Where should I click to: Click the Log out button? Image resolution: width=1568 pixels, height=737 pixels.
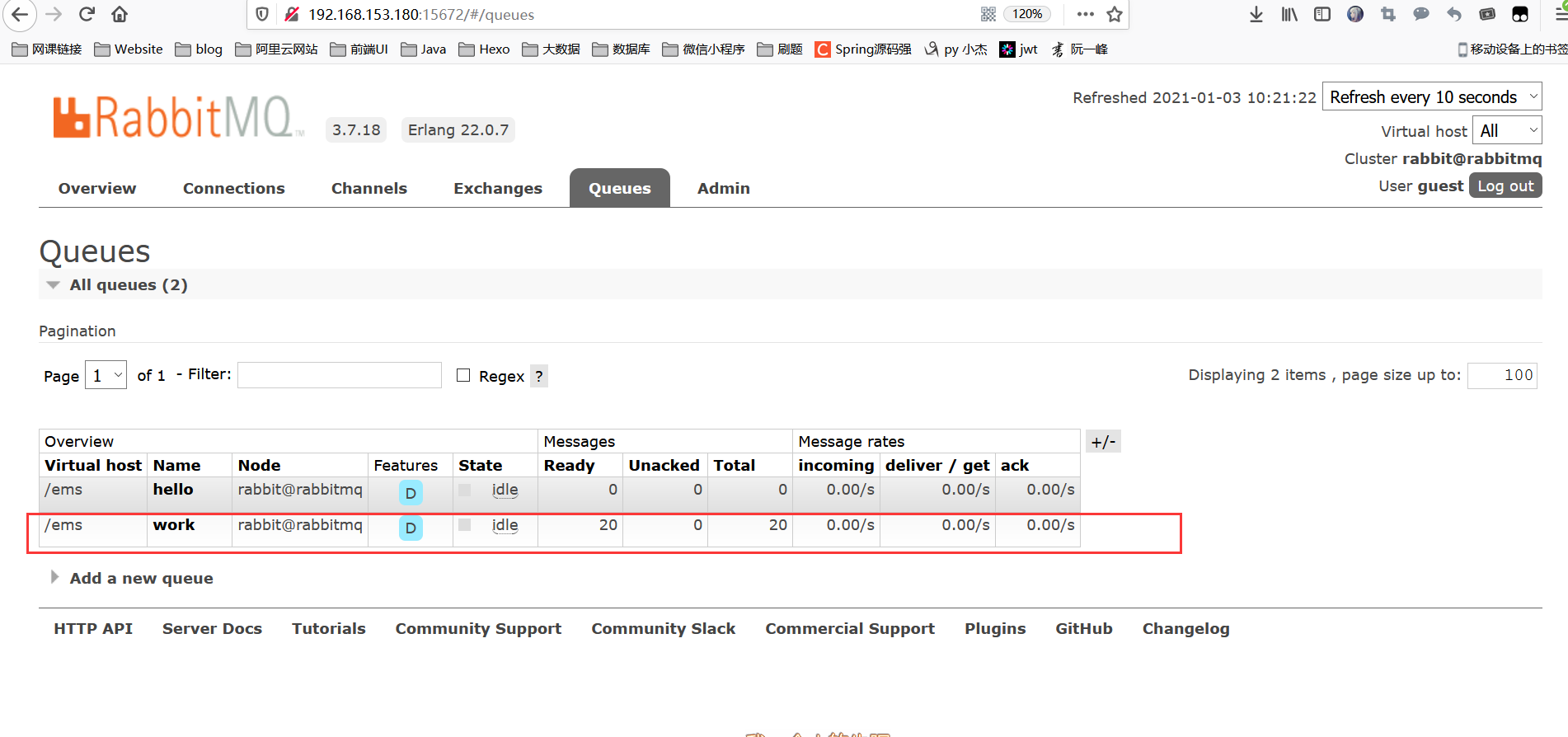1505,185
